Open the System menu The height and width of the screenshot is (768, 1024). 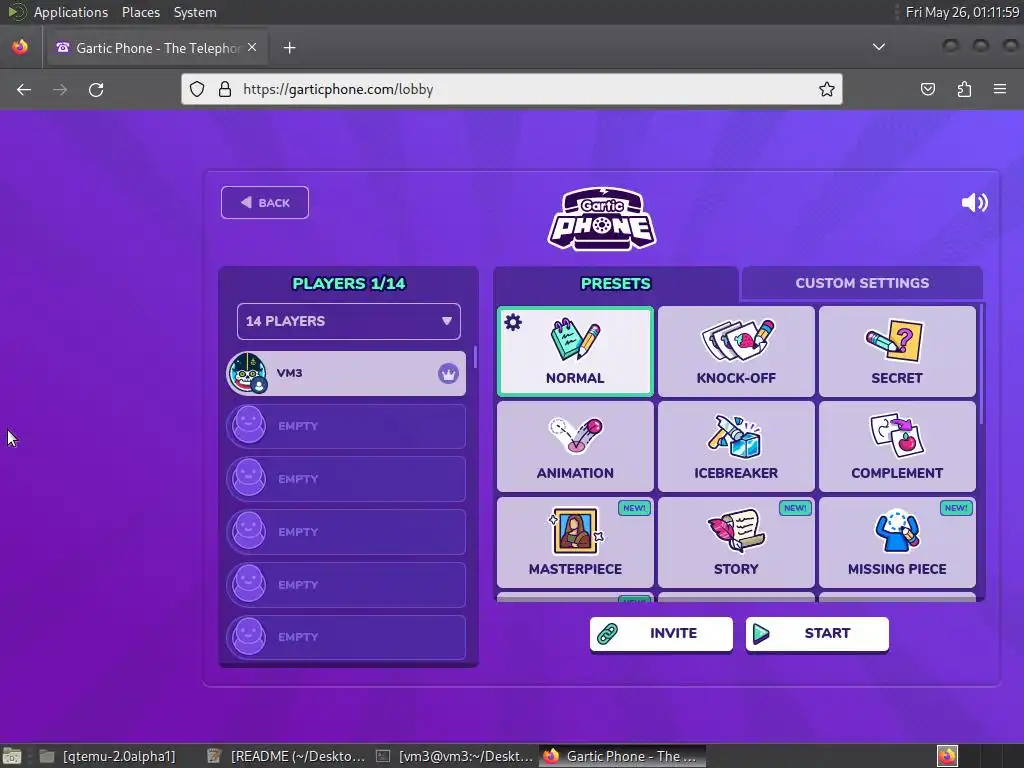(195, 12)
